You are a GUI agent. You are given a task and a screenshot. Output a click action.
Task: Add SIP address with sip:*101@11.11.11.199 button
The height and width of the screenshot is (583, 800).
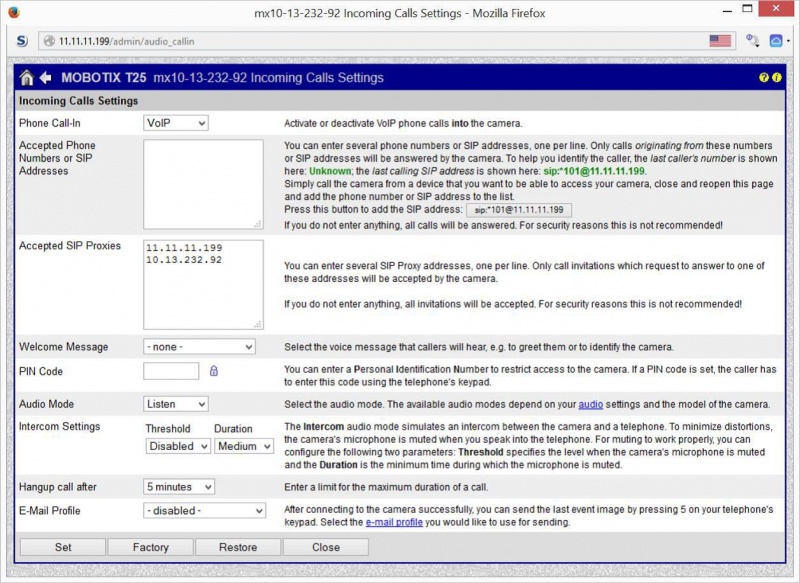click(519, 210)
